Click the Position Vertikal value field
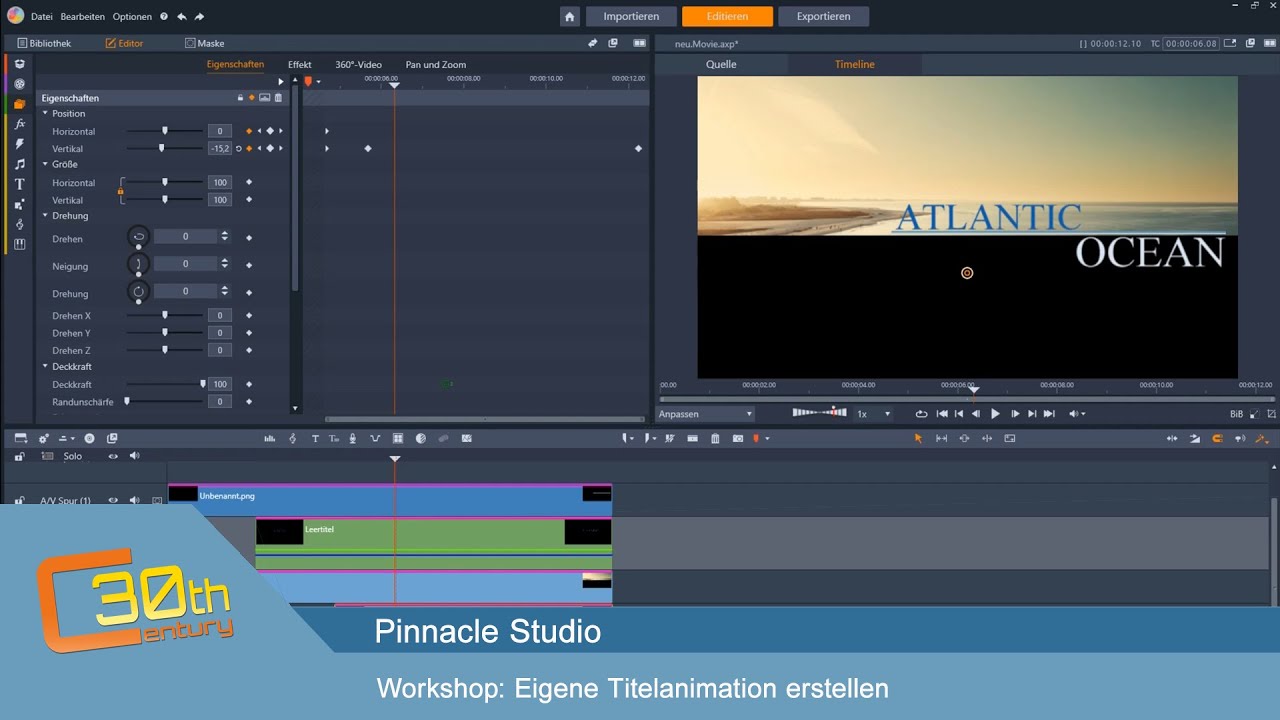 click(x=220, y=148)
